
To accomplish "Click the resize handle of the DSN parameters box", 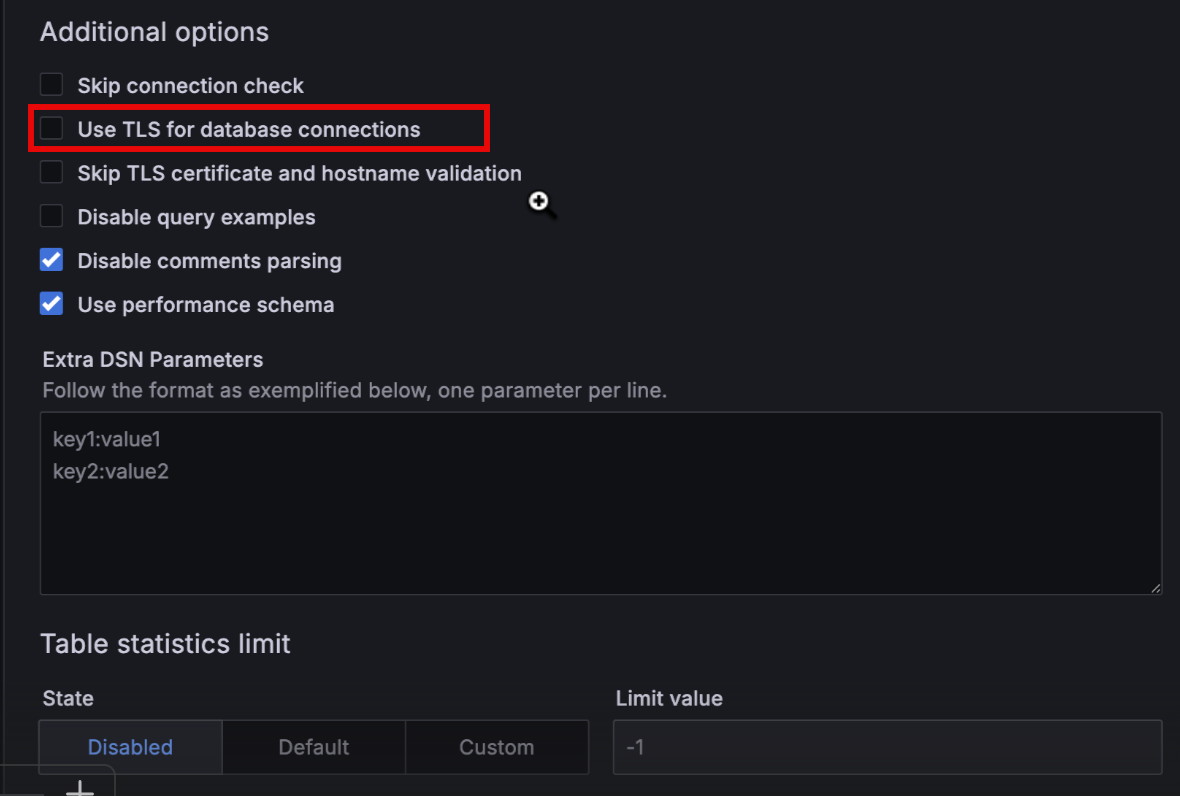I will pyautogui.click(x=1157, y=589).
